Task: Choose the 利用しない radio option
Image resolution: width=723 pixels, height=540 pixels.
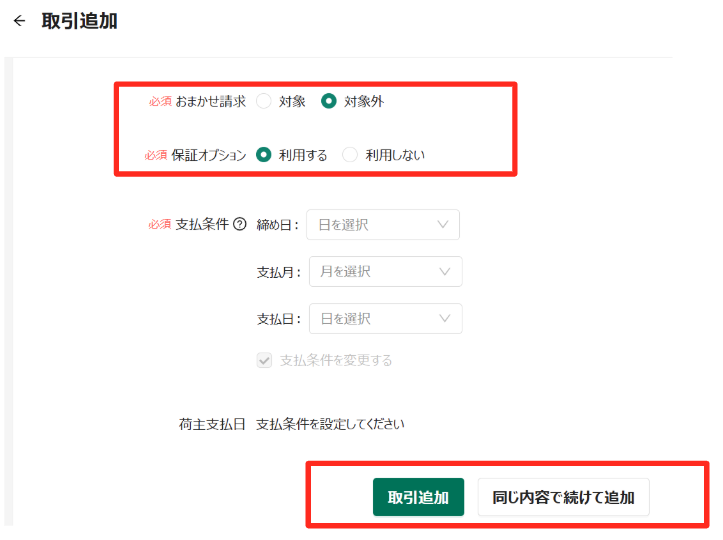Action: click(350, 154)
